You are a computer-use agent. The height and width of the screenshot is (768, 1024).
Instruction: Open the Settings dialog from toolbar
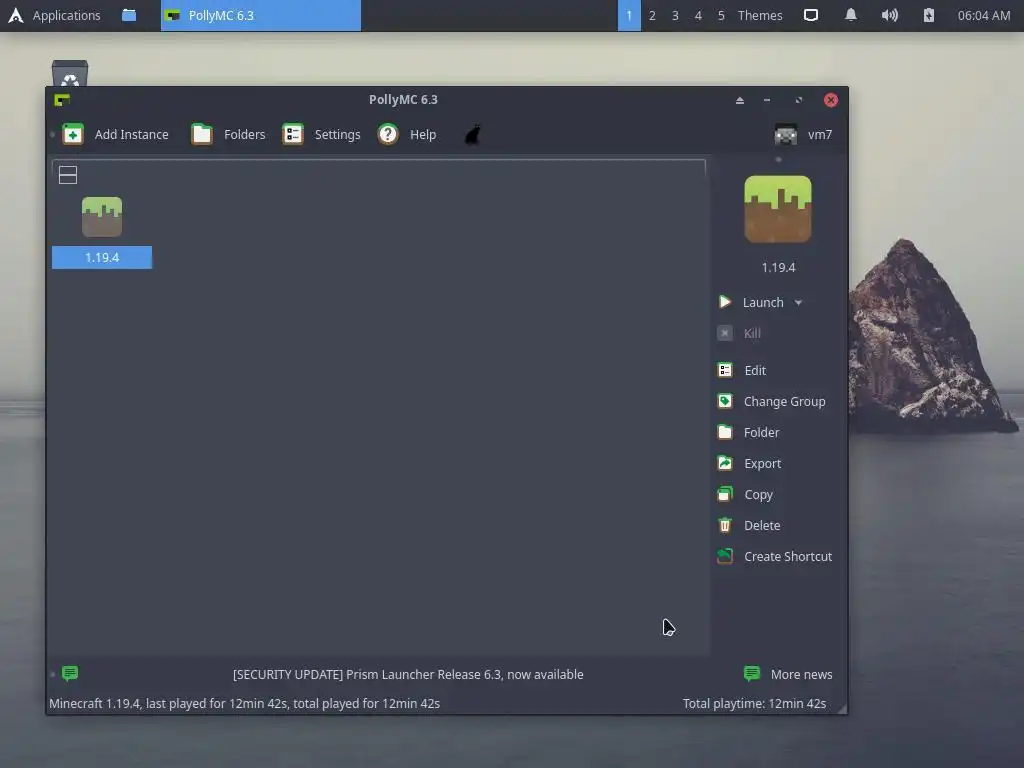(321, 135)
